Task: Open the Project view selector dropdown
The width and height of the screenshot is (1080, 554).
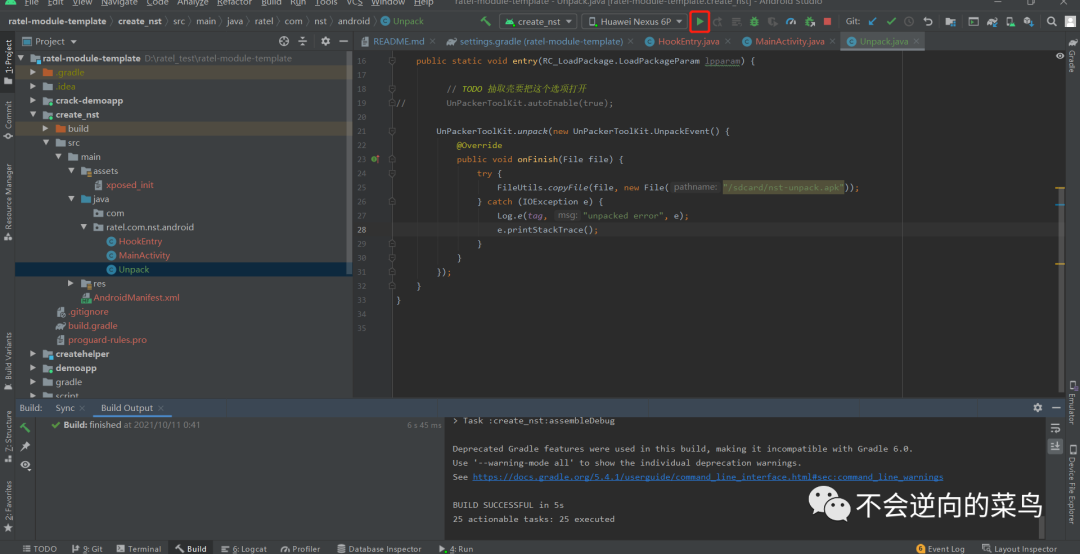Action: point(50,41)
